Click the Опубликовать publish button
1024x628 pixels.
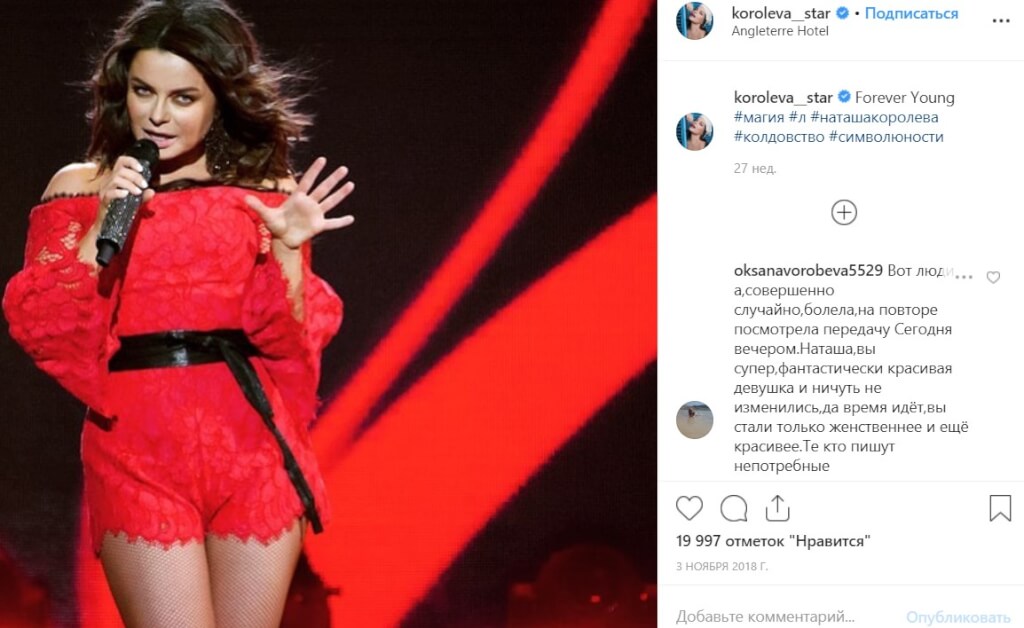957,617
